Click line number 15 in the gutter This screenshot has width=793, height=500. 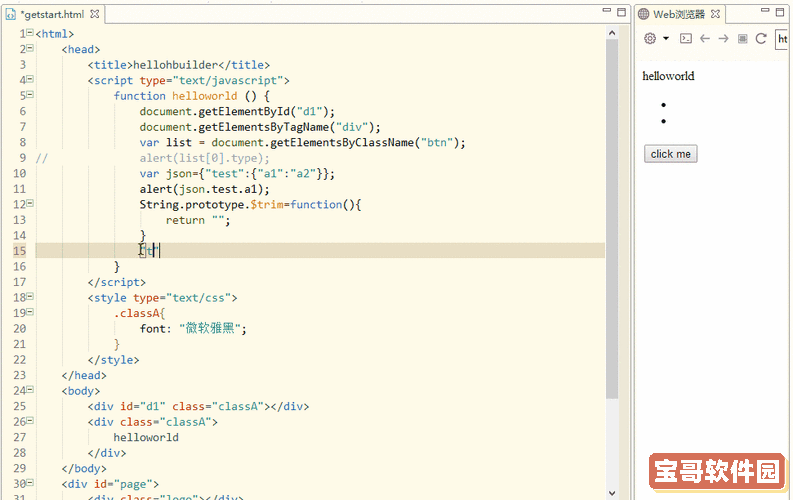[19, 251]
